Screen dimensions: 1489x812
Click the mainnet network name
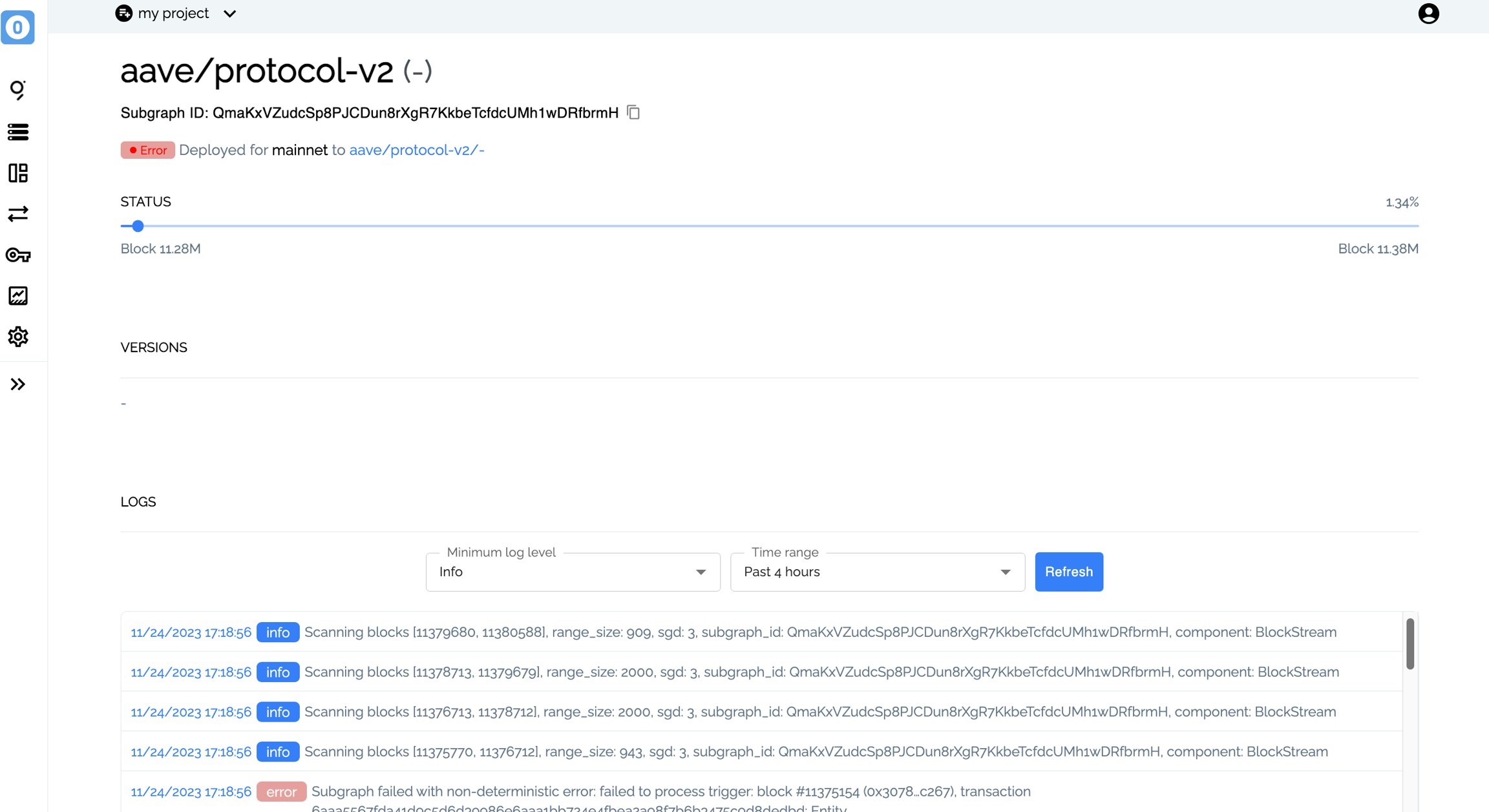point(300,150)
